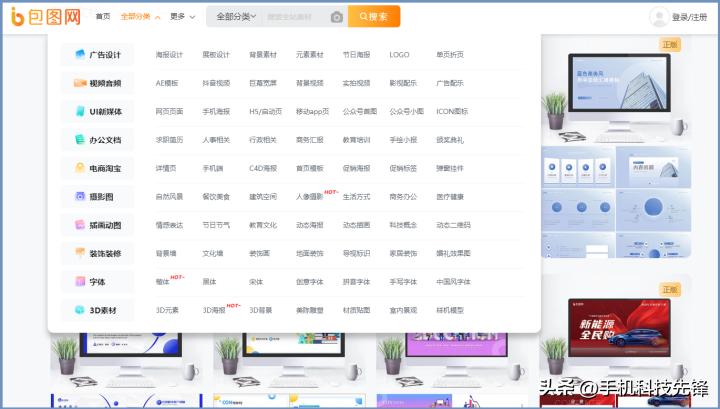Expand the 更多 navigation dropdown
This screenshot has height=409, width=720.
[x=182, y=17]
